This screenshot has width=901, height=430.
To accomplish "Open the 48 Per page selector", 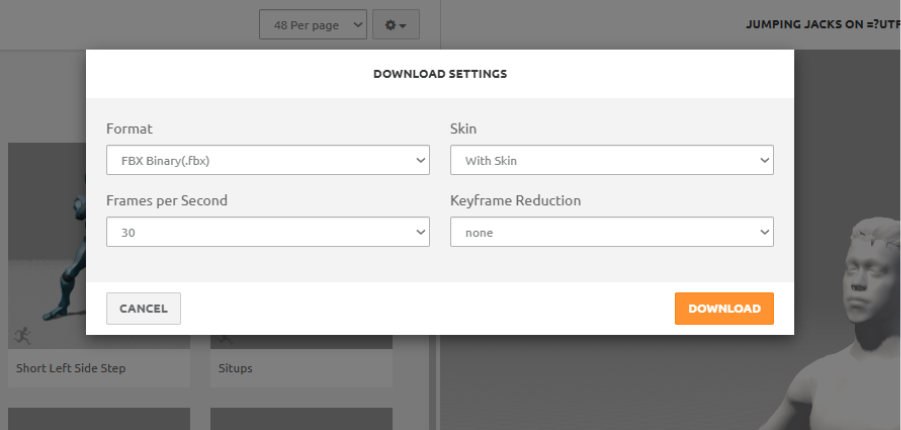I will point(313,24).
